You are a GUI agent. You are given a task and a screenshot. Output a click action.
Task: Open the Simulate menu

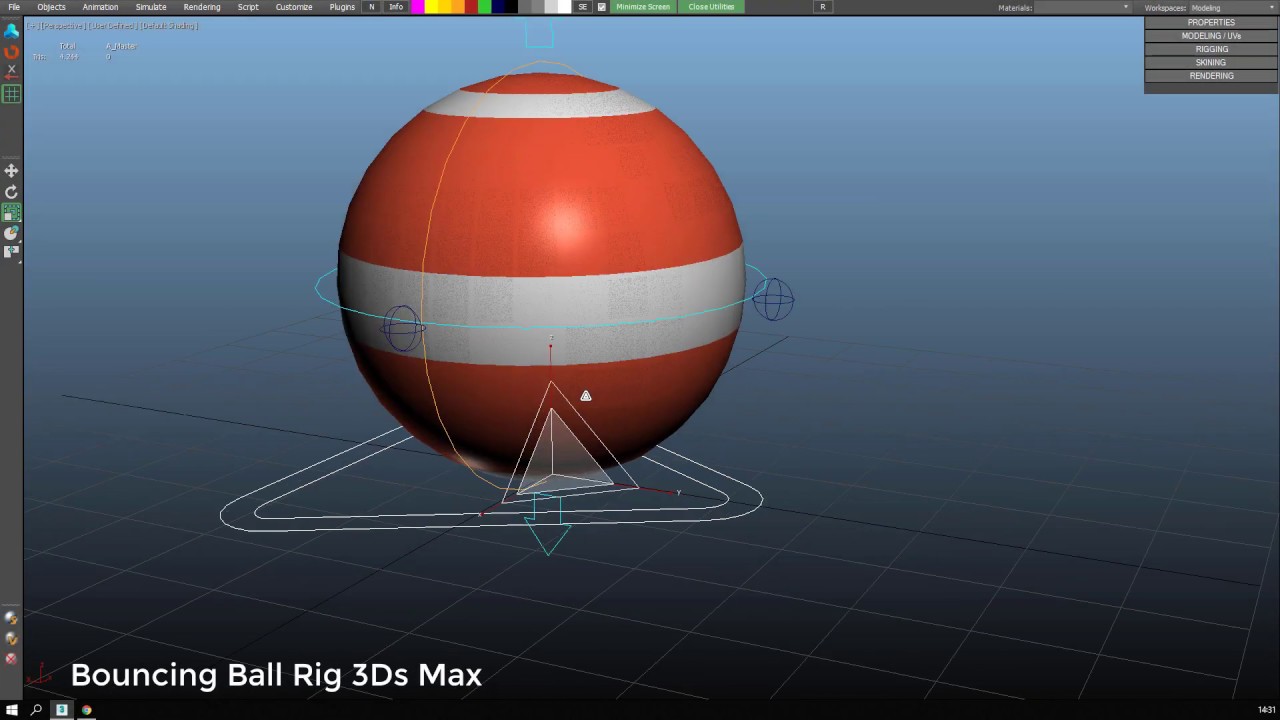151,7
